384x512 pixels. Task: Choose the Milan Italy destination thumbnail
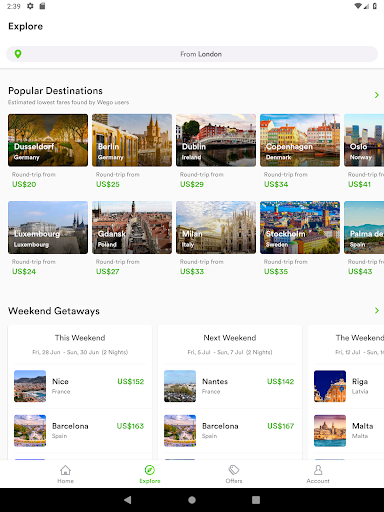pyautogui.click(x=216, y=227)
